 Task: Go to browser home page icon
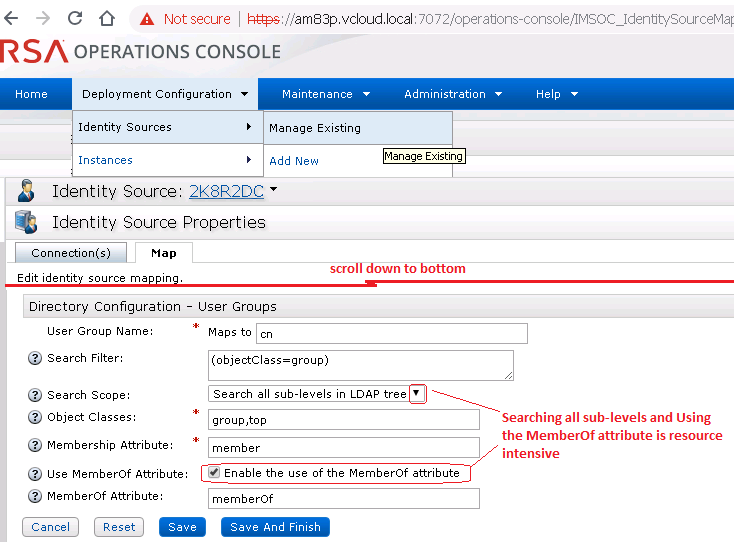(x=106, y=18)
